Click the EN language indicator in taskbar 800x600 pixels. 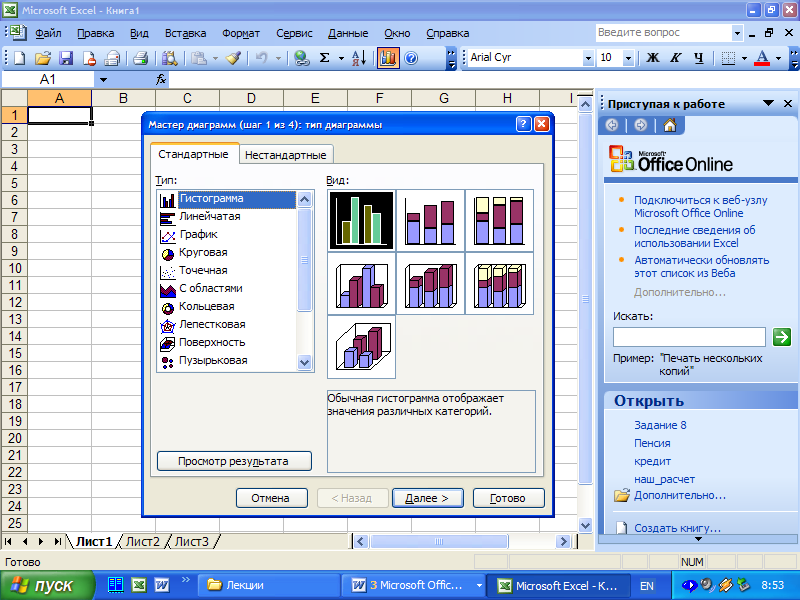pos(647,586)
